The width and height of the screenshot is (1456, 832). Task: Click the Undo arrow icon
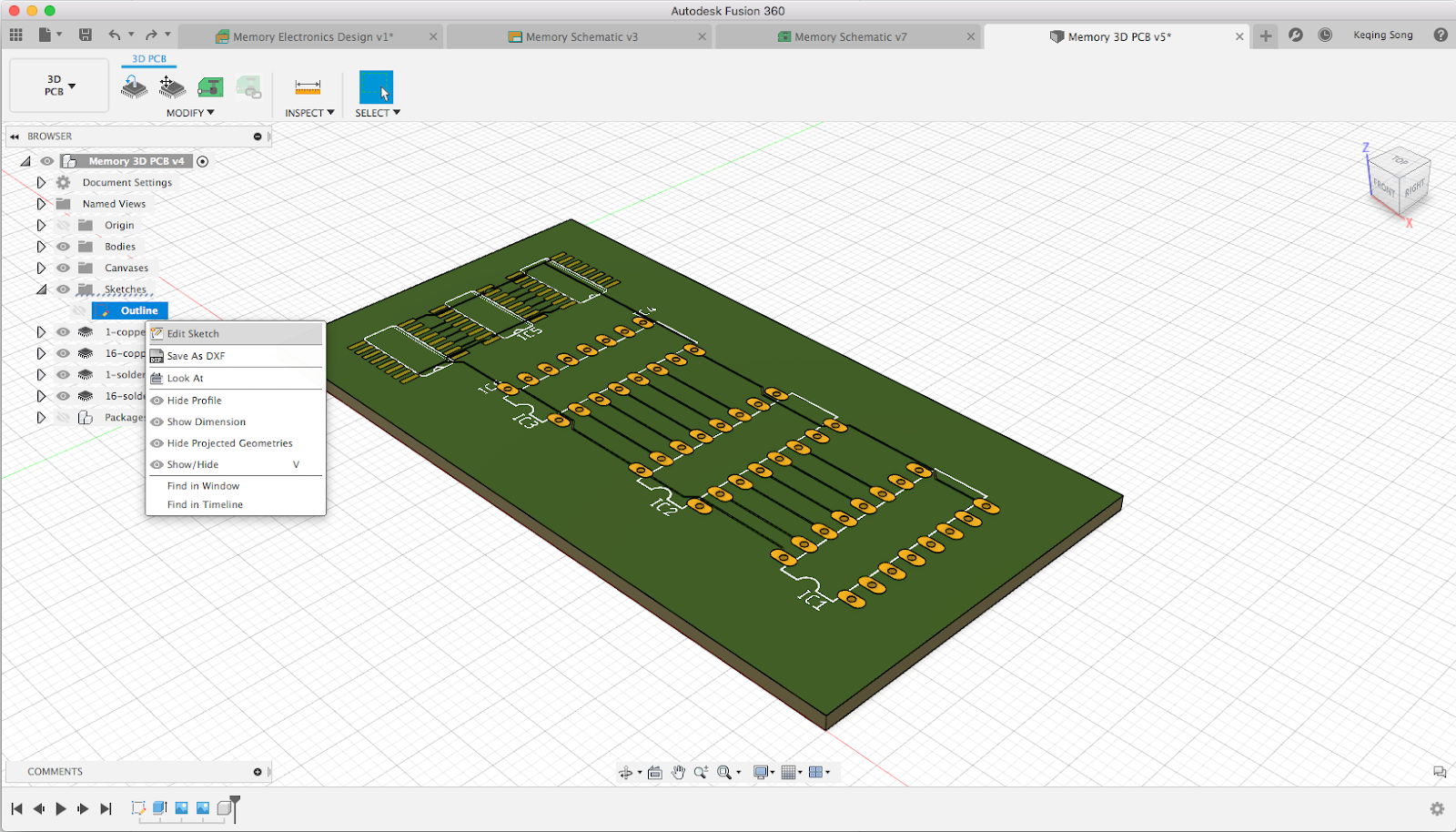coord(115,35)
